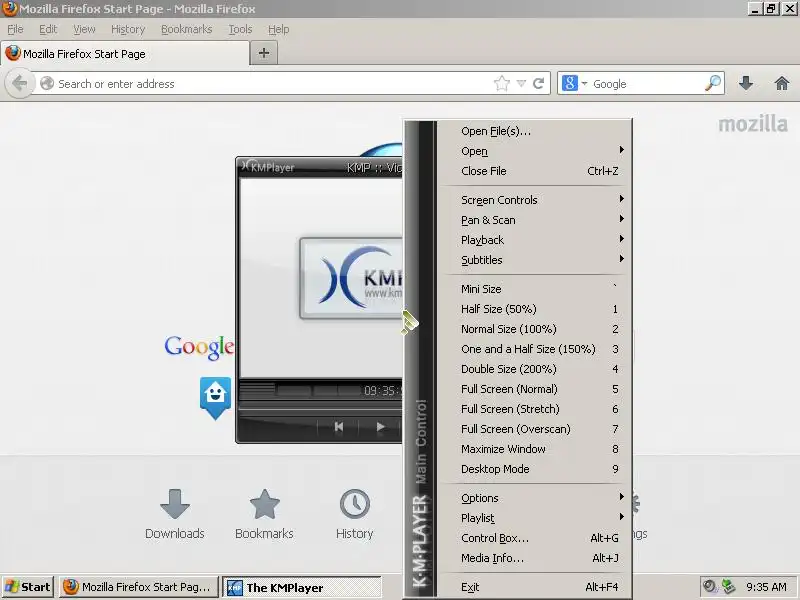800x600 pixels.
Task: Reload the page with the refresh icon
Action: (538, 83)
